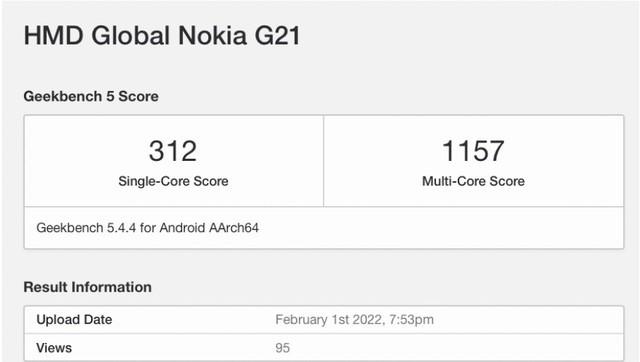Click the Geekbench 5.4.4 for Android AArch64 text
This screenshot has width=640, height=362.
(148, 228)
